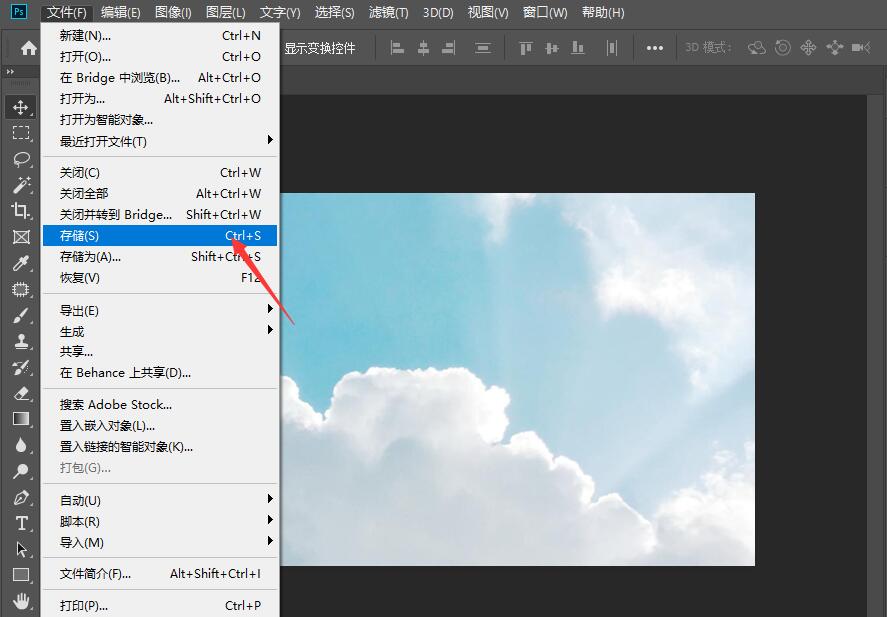Expand the 最近打开文件(T) submenu

tap(160, 141)
